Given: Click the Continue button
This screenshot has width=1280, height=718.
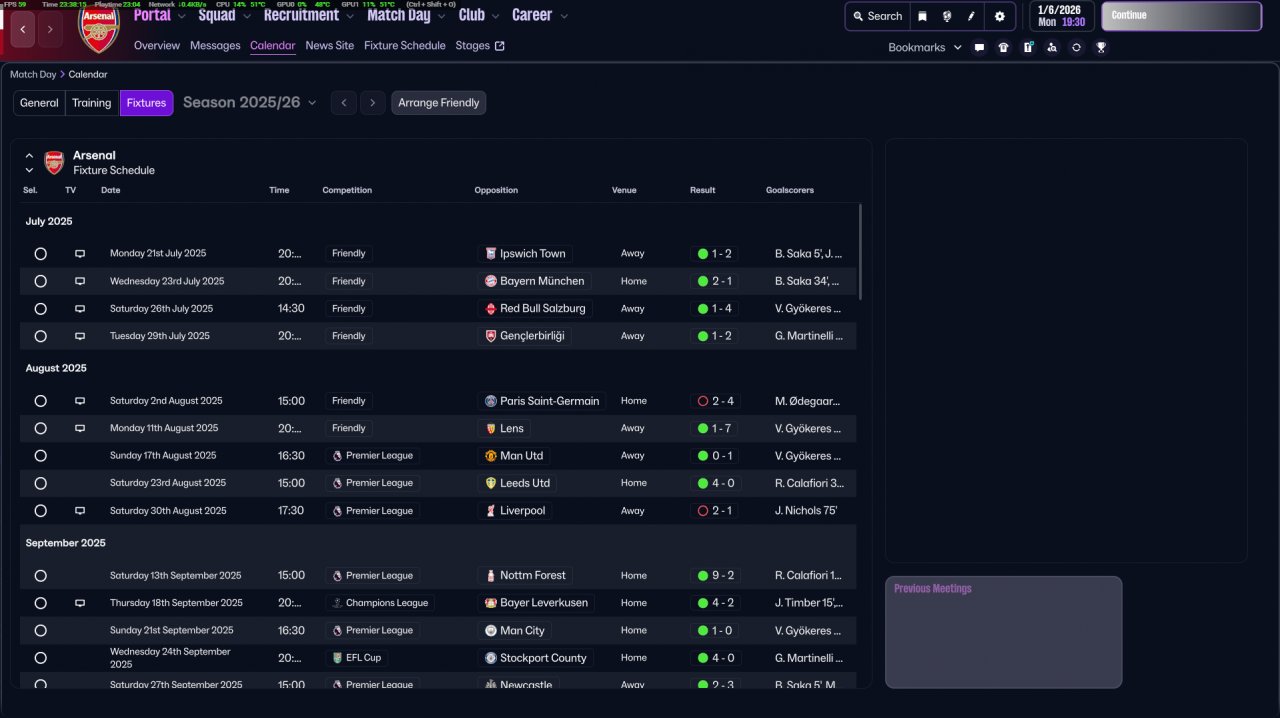Looking at the screenshot, I should [1181, 16].
